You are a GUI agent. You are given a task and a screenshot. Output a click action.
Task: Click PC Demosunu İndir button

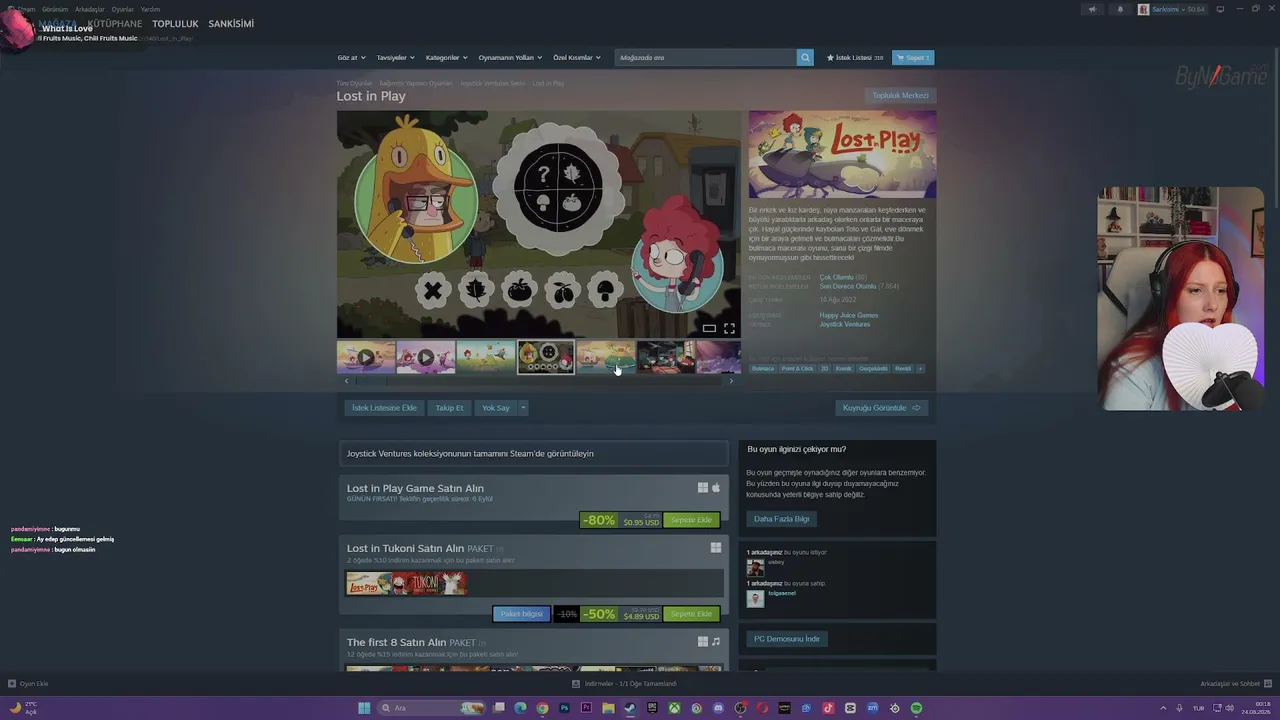787,639
